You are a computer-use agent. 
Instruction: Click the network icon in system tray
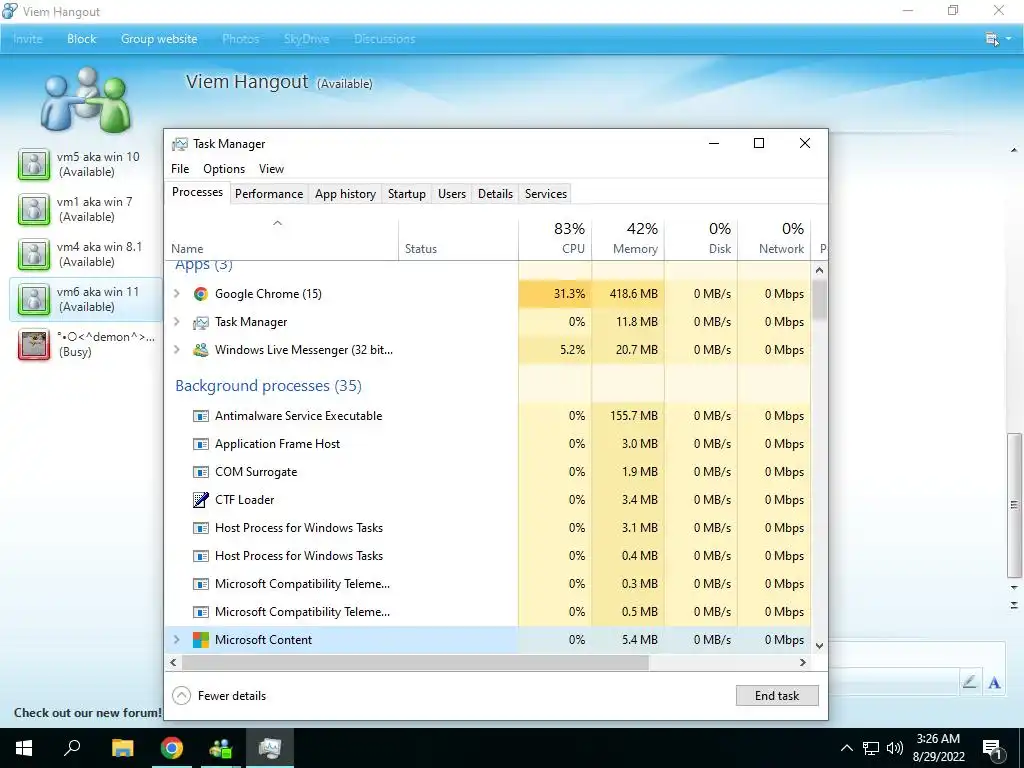point(871,748)
